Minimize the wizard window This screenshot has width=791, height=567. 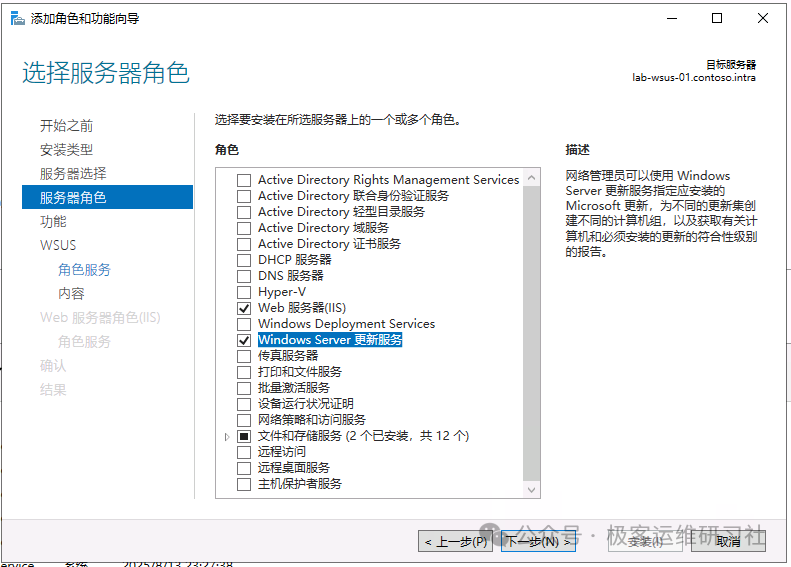click(671, 19)
